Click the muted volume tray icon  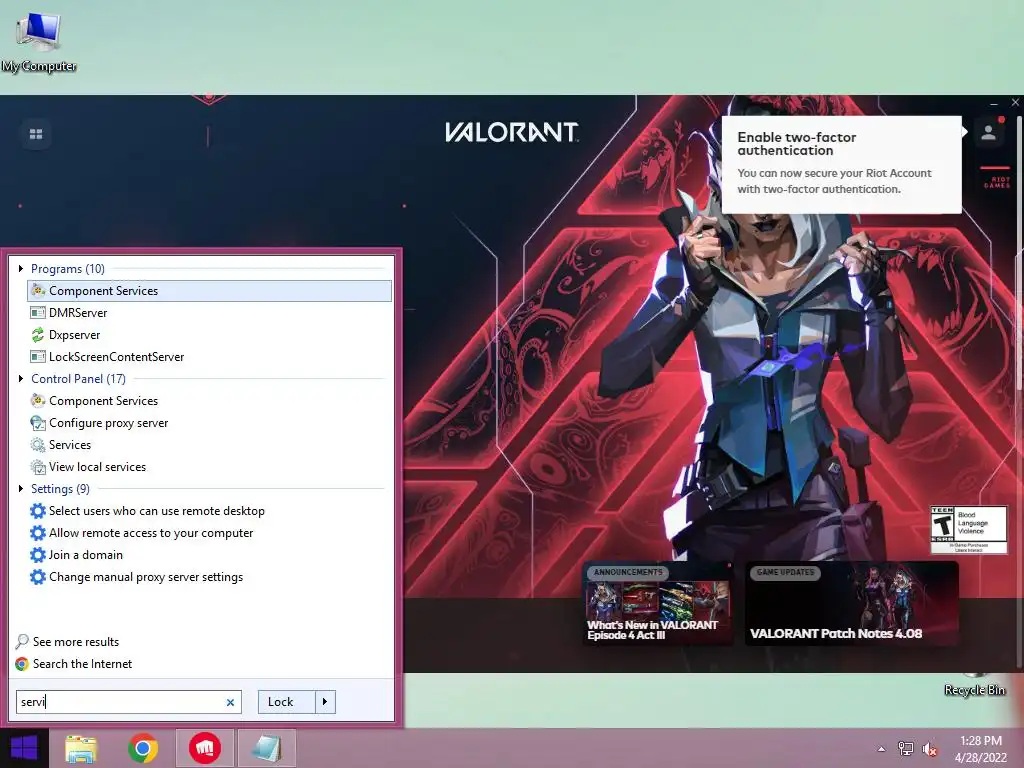tap(930, 749)
